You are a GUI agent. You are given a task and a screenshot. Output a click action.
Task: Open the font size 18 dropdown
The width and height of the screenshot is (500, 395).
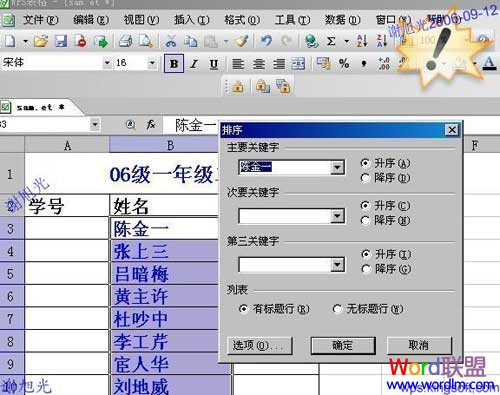(152, 63)
